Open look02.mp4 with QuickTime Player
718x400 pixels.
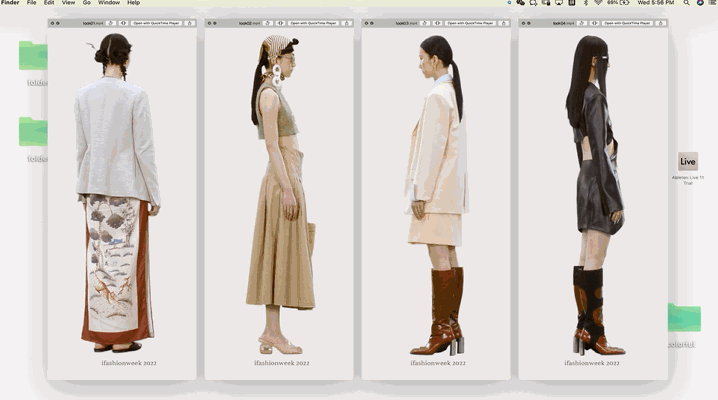(314, 23)
